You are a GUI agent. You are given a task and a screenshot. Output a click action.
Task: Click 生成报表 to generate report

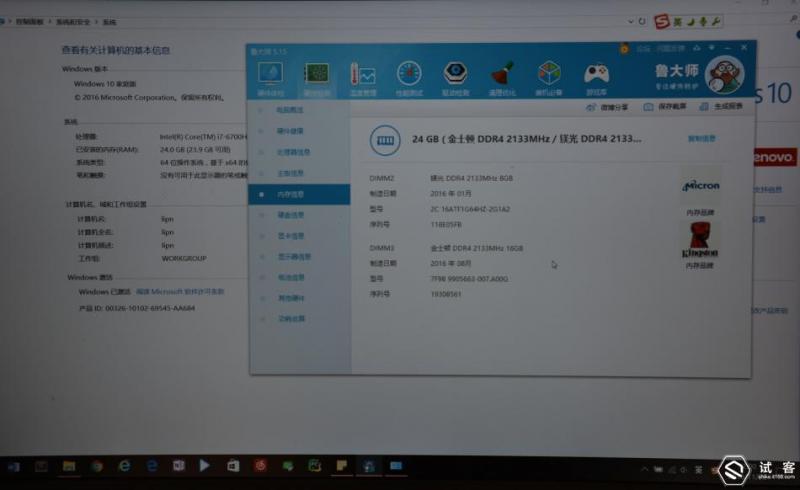[721, 106]
